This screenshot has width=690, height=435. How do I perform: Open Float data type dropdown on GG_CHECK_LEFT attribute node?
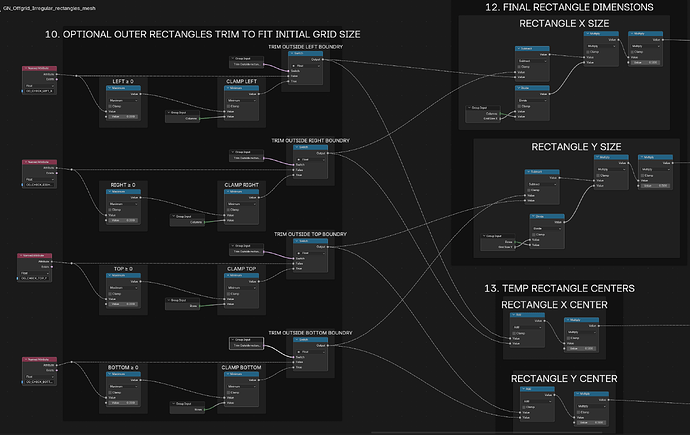pyautogui.click(x=39, y=86)
